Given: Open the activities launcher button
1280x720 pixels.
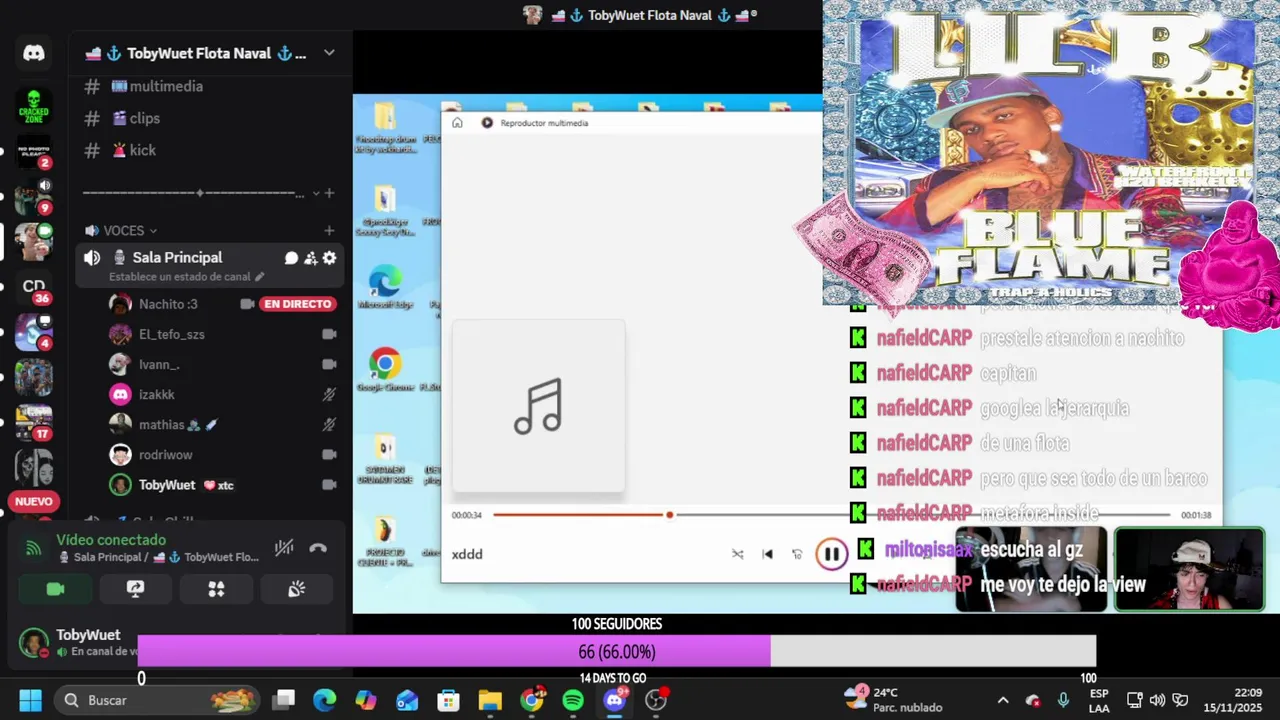Looking at the screenshot, I should [216, 589].
